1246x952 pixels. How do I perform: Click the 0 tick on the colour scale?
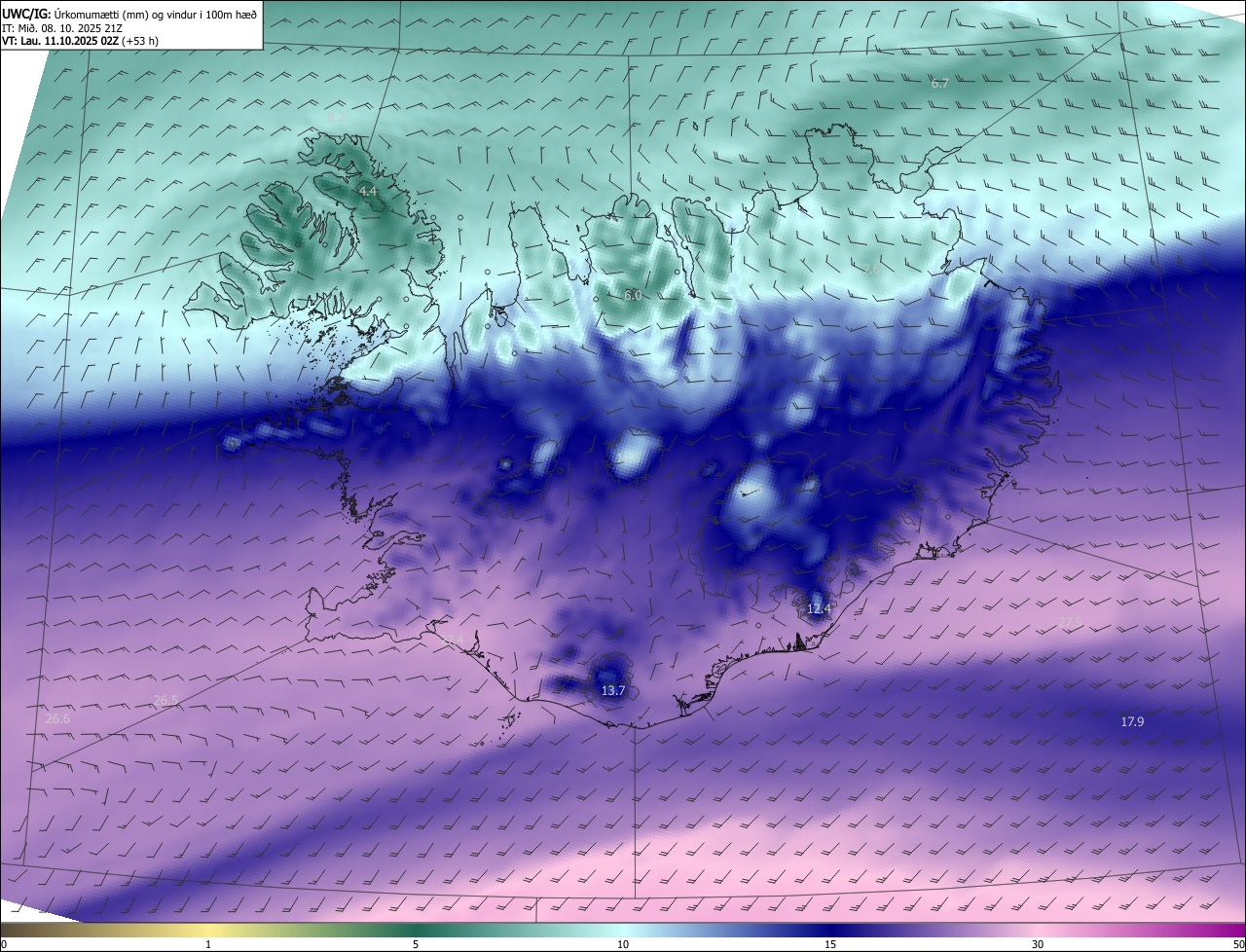point(4,944)
